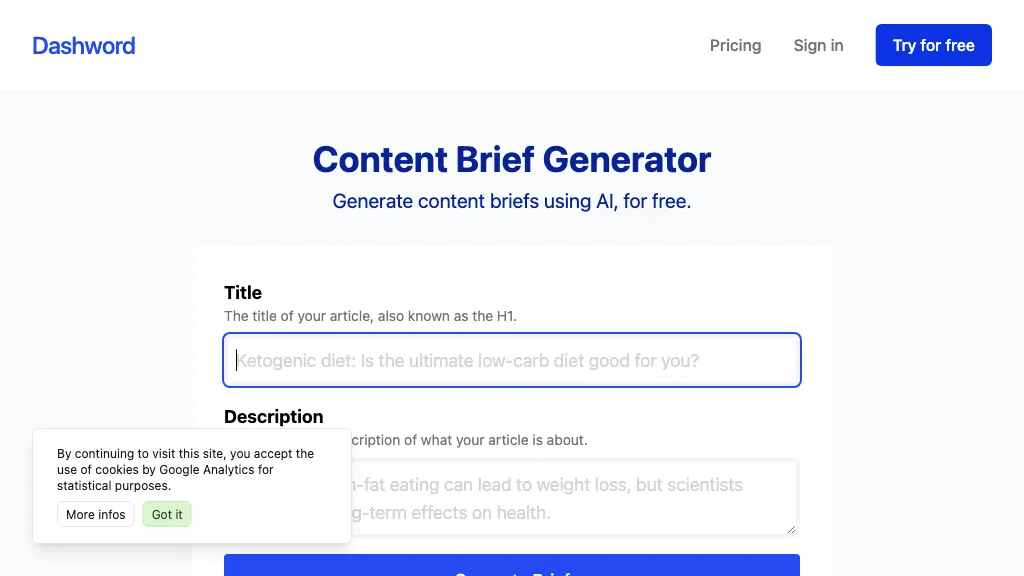Focus the Title input field
Image resolution: width=1024 pixels, height=576 pixels.
pyautogui.click(x=512, y=360)
